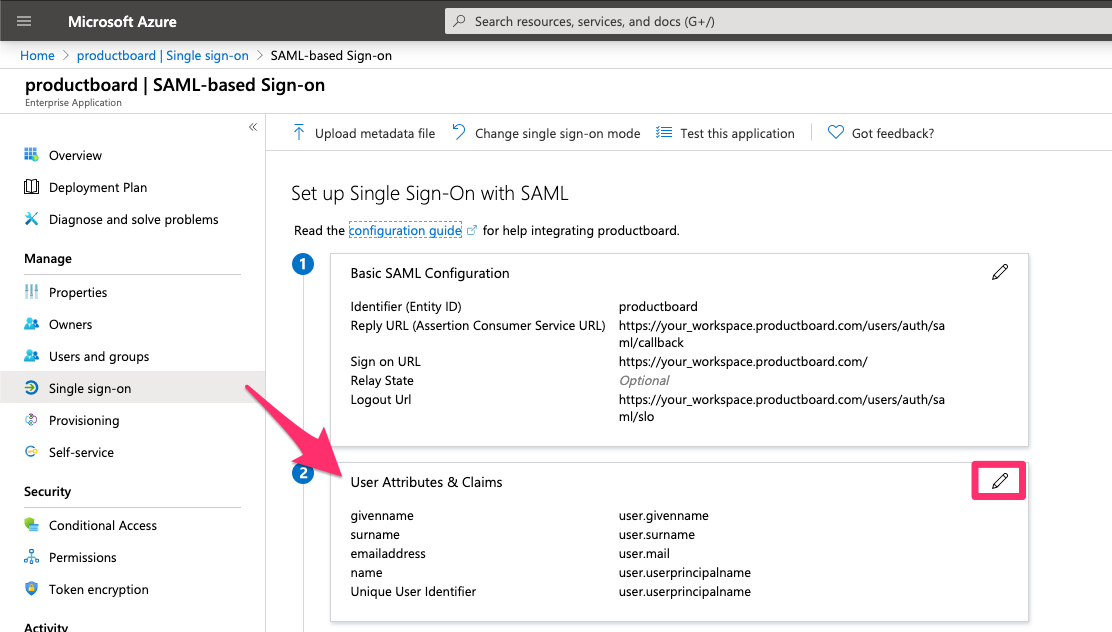Click the Home breadcrumb link

click(x=37, y=55)
